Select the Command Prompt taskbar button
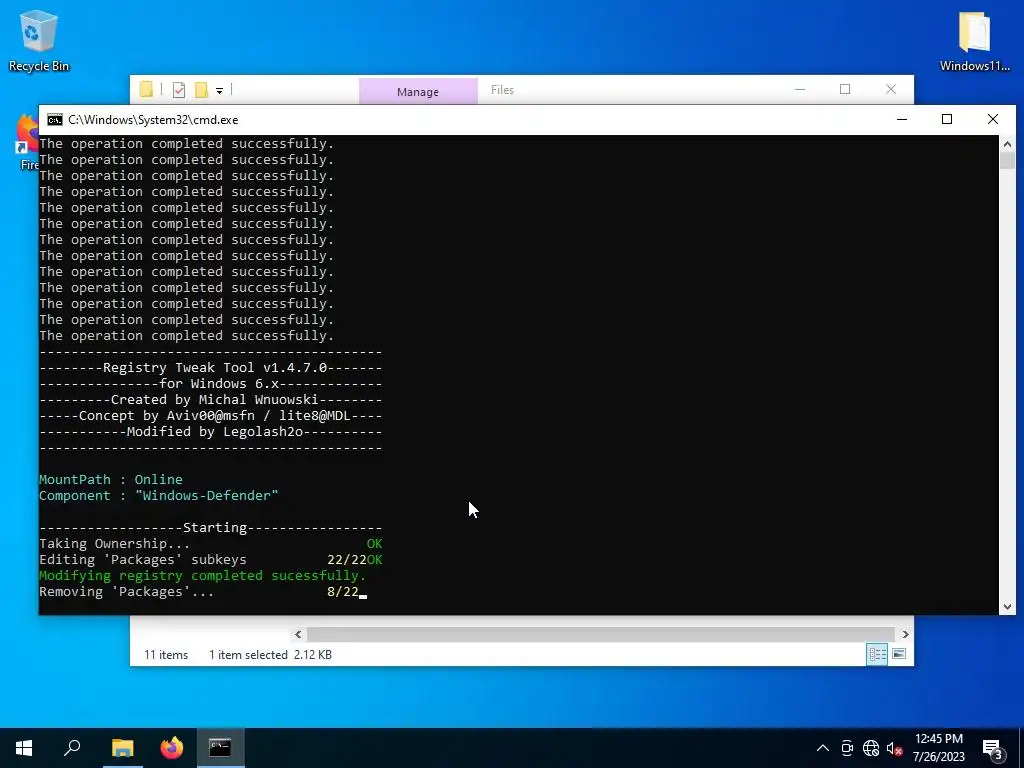 coord(220,748)
